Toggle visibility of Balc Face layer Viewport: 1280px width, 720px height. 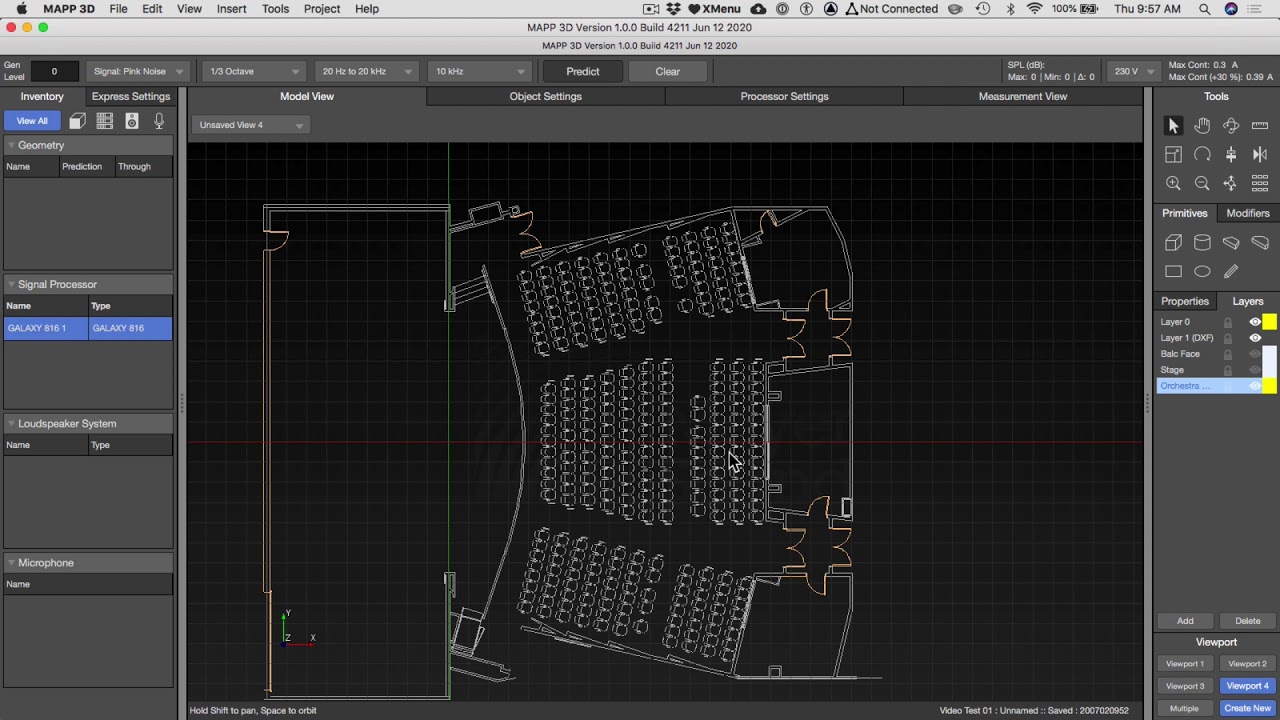point(1255,354)
